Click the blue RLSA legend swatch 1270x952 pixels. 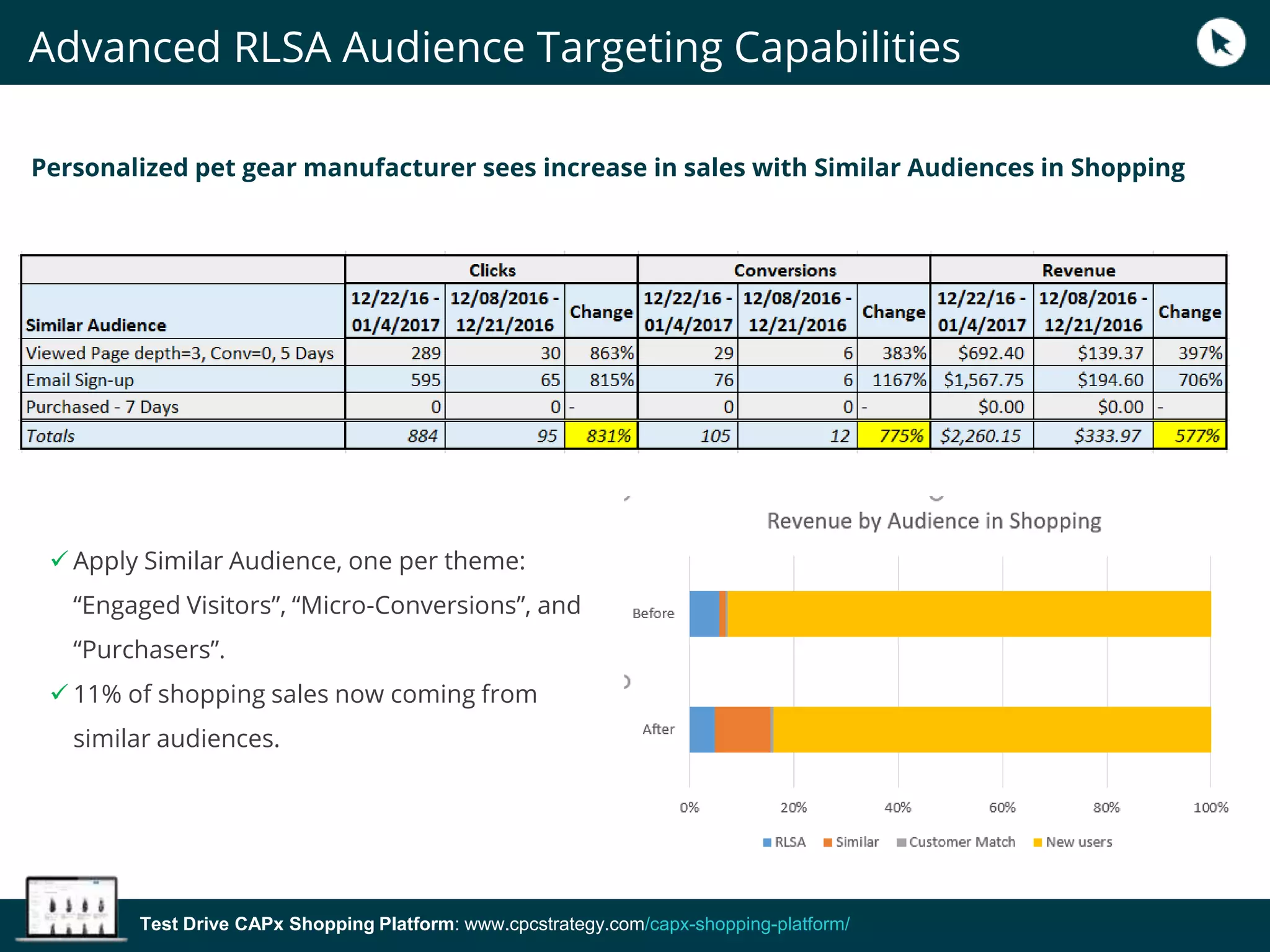pos(767,842)
